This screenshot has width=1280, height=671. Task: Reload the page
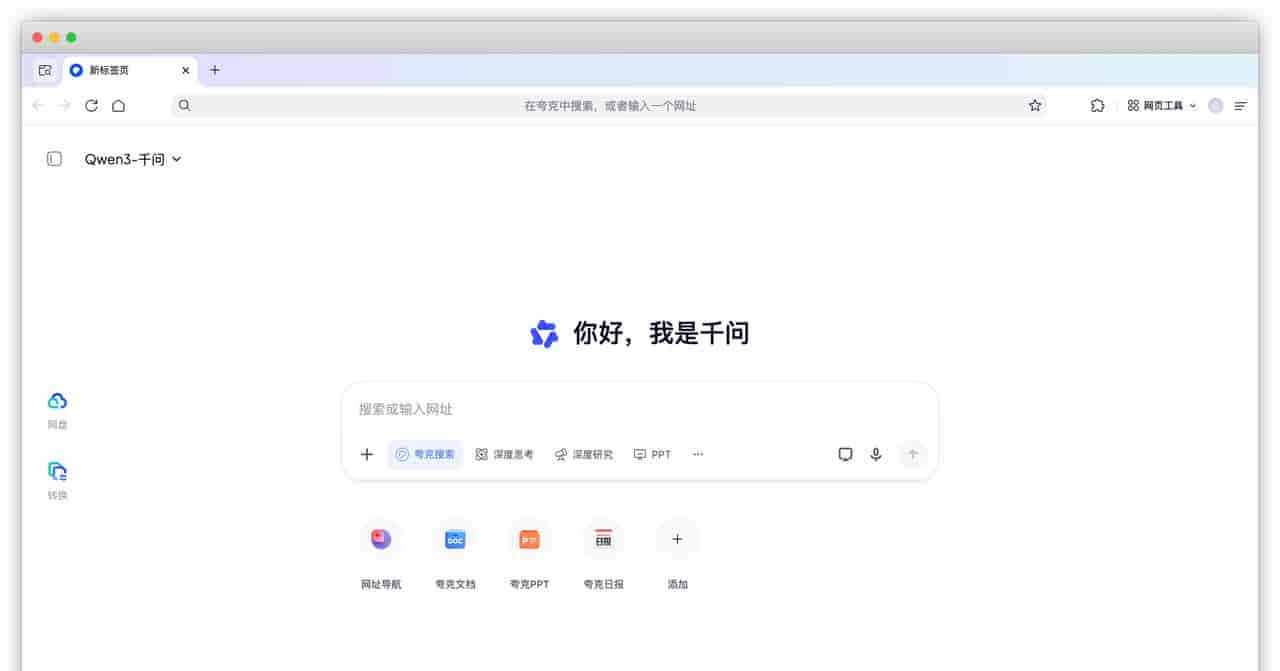(x=91, y=105)
